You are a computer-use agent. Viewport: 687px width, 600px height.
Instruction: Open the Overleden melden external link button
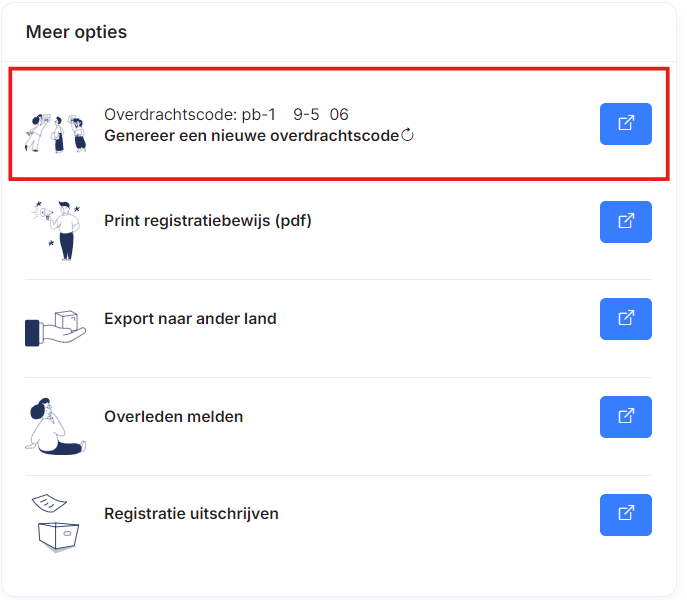[625, 417]
